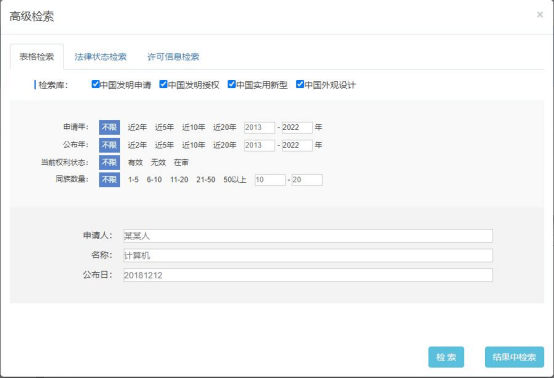Choose 21-50 family count

pos(206,180)
